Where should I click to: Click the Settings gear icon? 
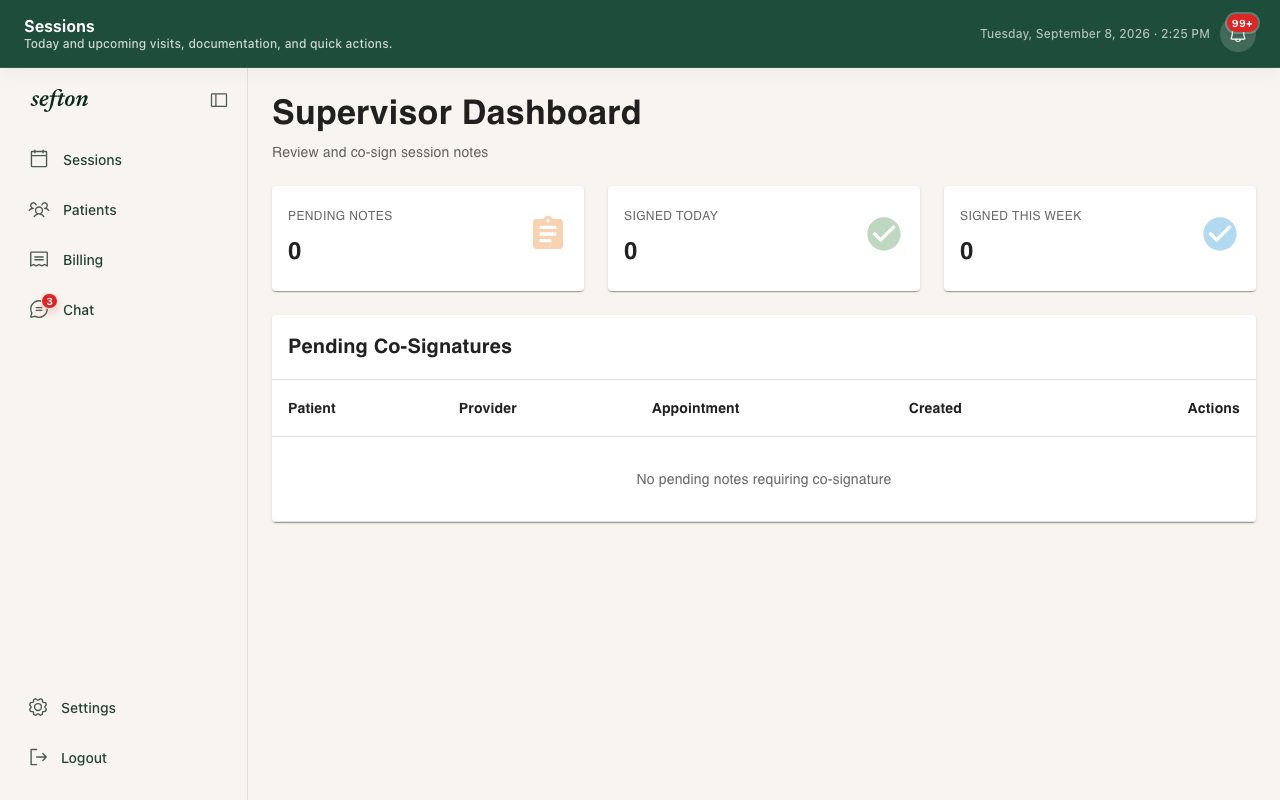point(38,707)
